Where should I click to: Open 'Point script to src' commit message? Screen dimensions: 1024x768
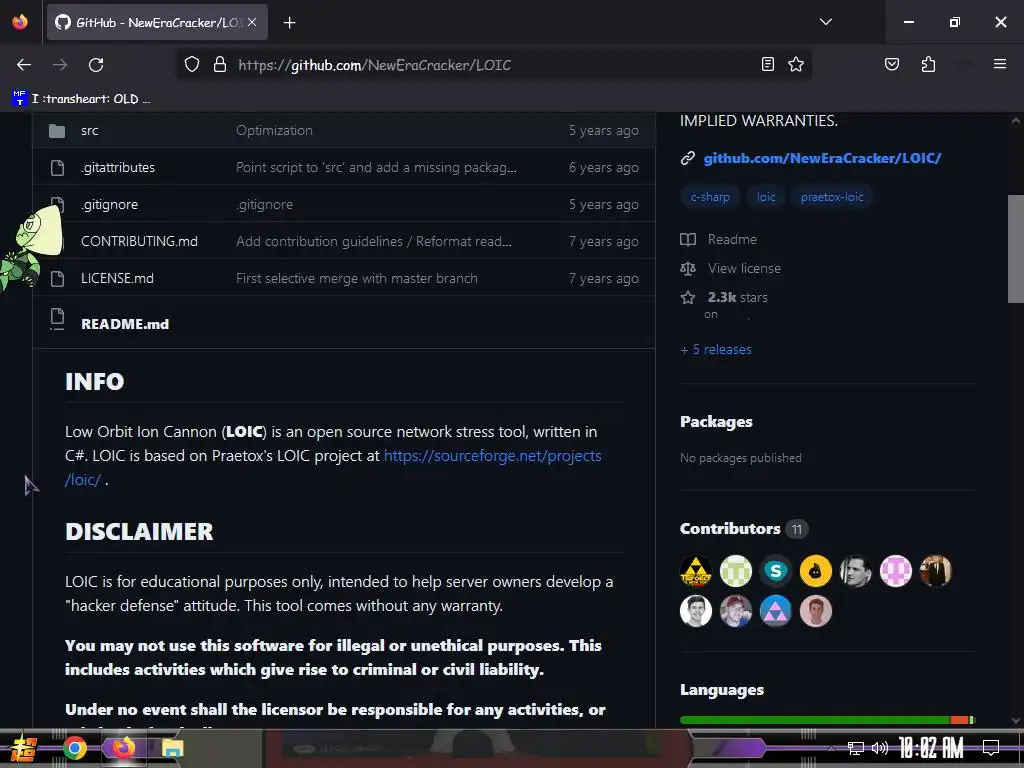click(376, 167)
